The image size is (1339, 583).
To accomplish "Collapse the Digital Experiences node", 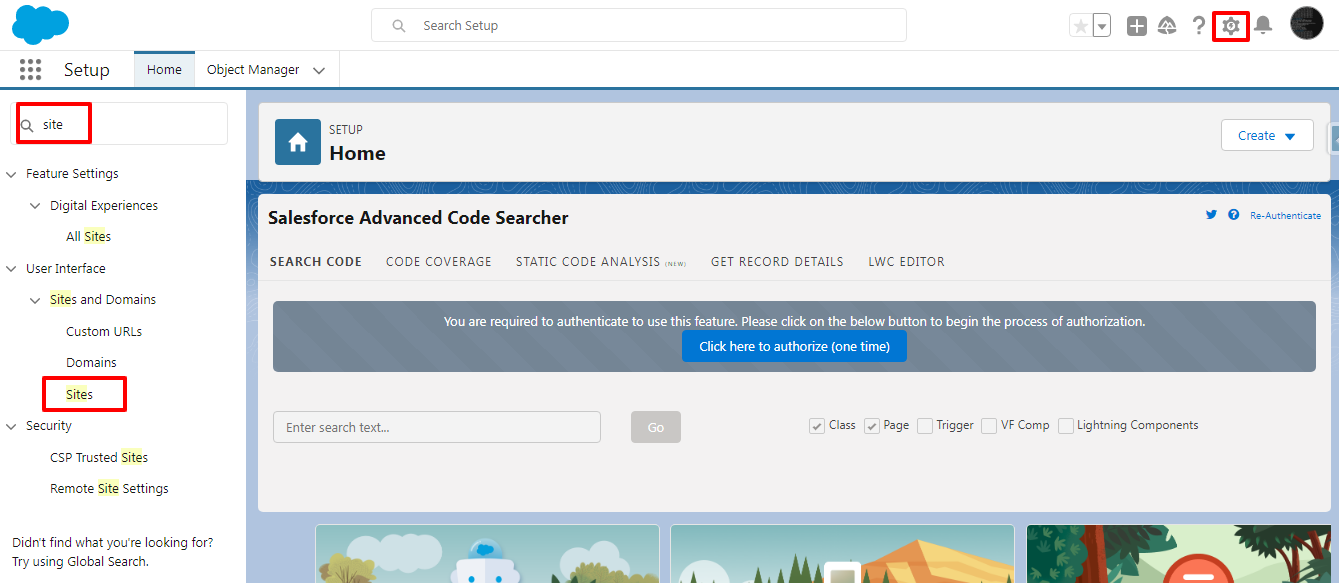I will [36, 206].
